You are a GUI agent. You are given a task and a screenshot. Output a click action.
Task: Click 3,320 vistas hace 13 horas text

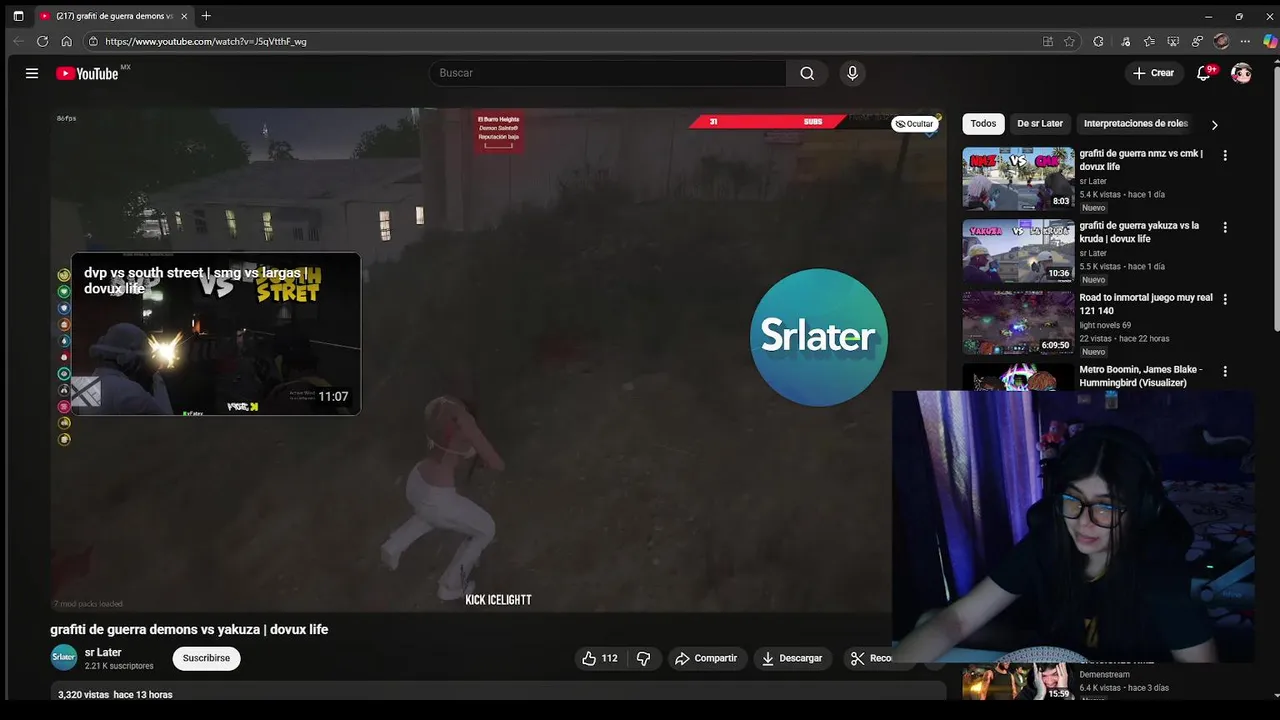[115, 694]
